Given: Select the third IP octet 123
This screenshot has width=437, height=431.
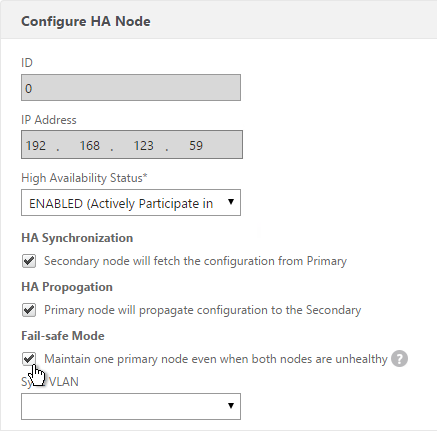Looking at the screenshot, I should click(x=144, y=146).
